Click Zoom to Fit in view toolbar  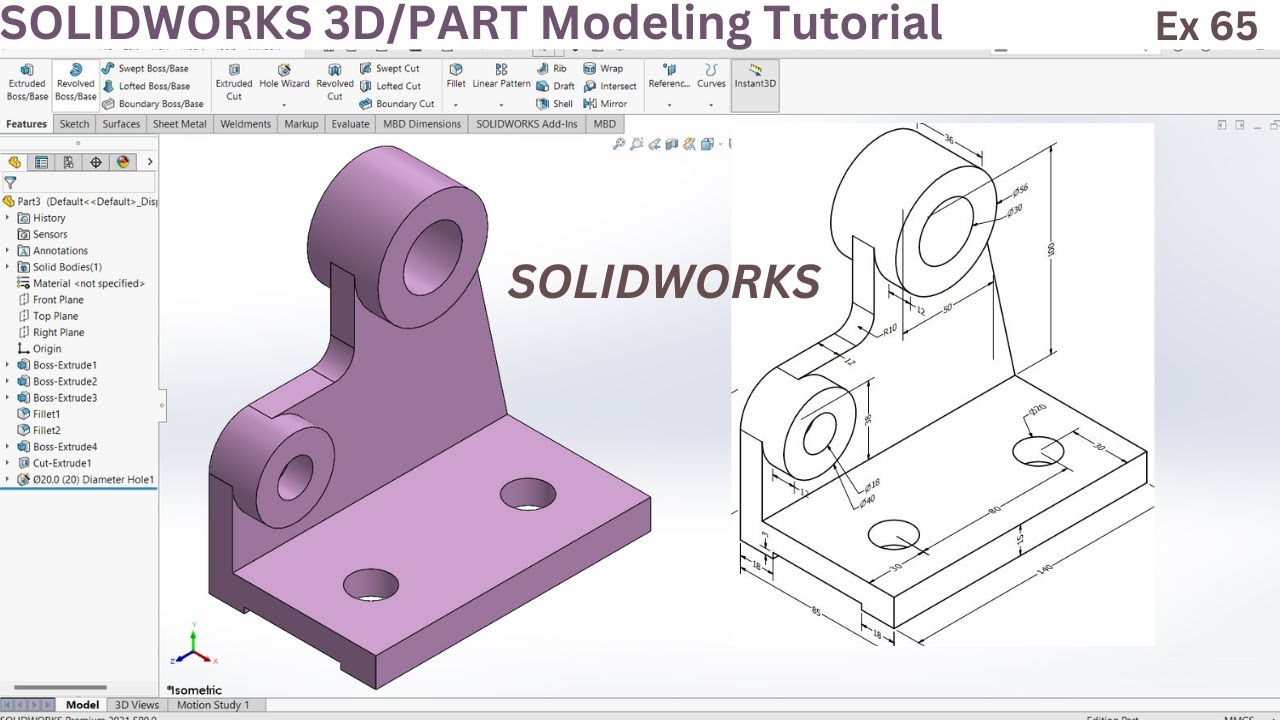click(x=619, y=144)
